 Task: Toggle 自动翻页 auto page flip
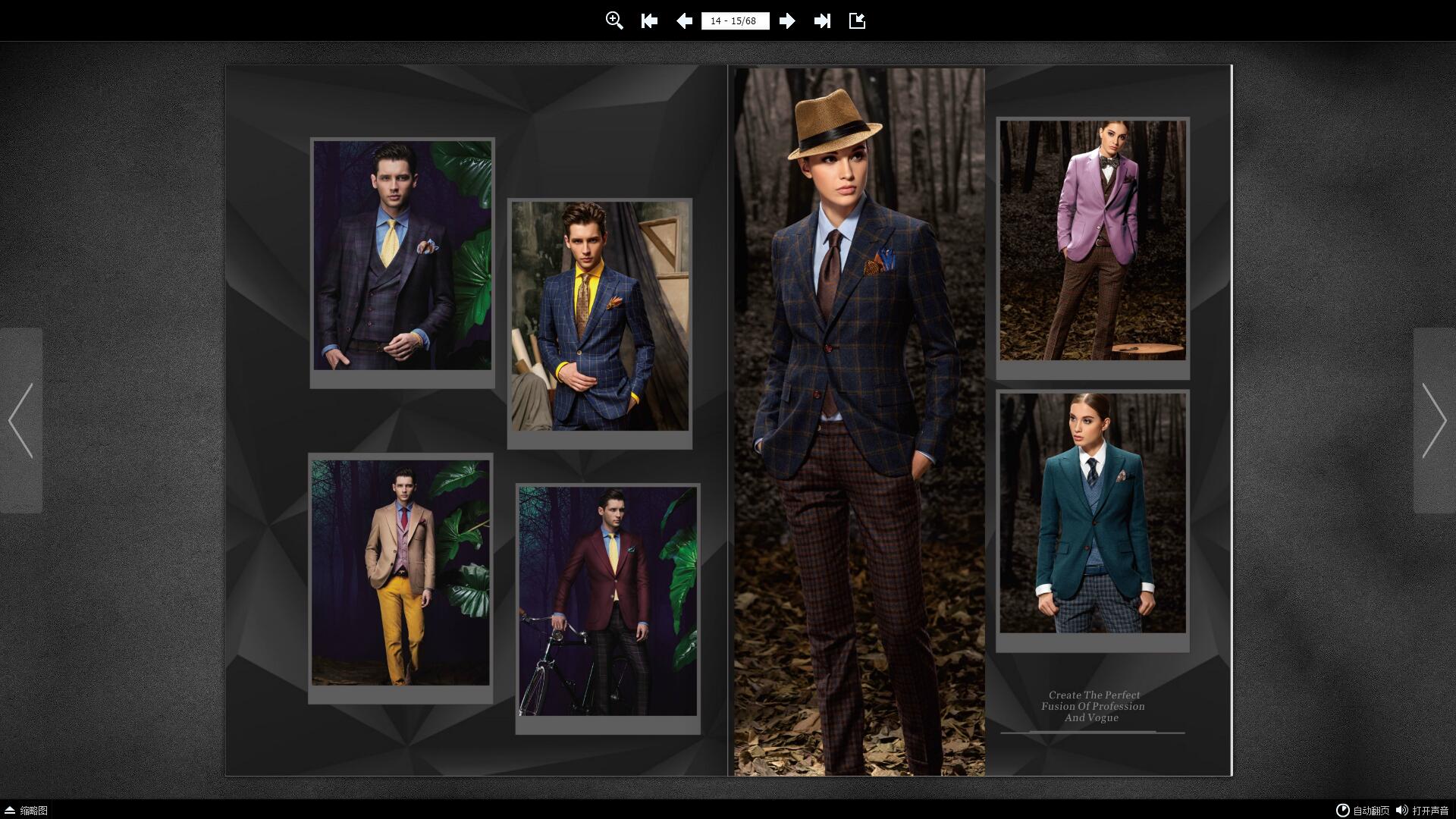[1363, 811]
